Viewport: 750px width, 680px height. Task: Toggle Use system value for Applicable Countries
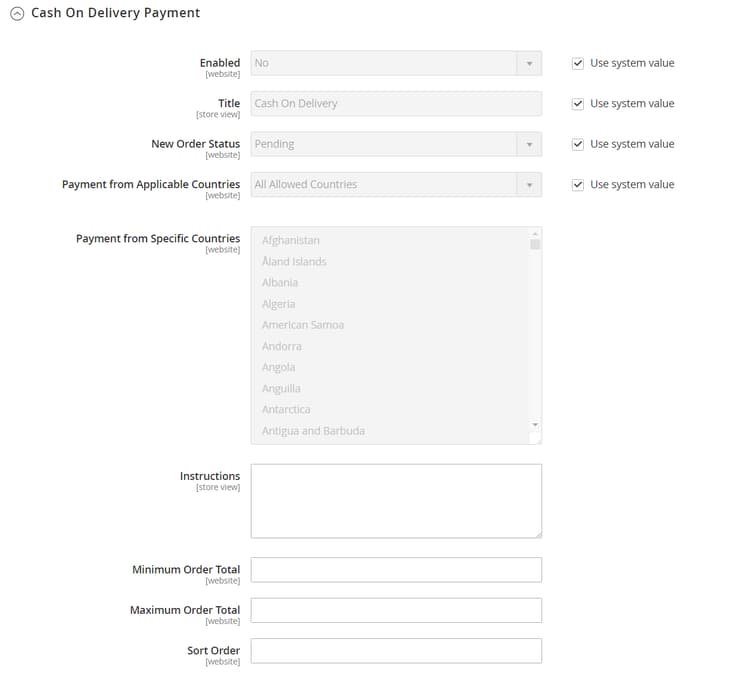pyautogui.click(x=578, y=185)
